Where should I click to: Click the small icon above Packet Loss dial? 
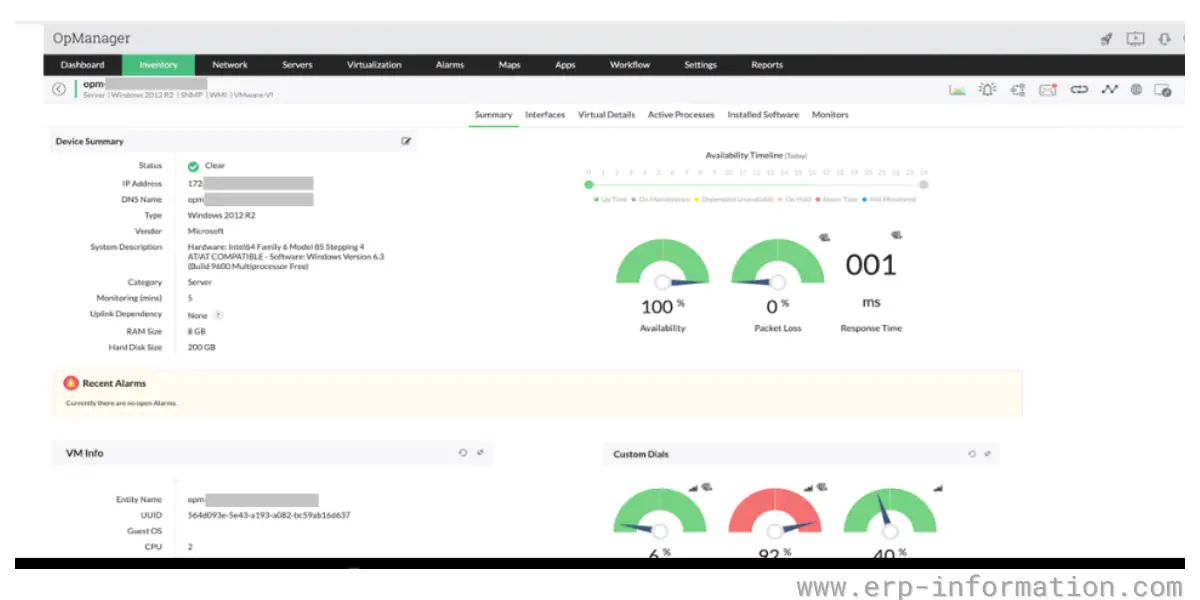click(823, 237)
